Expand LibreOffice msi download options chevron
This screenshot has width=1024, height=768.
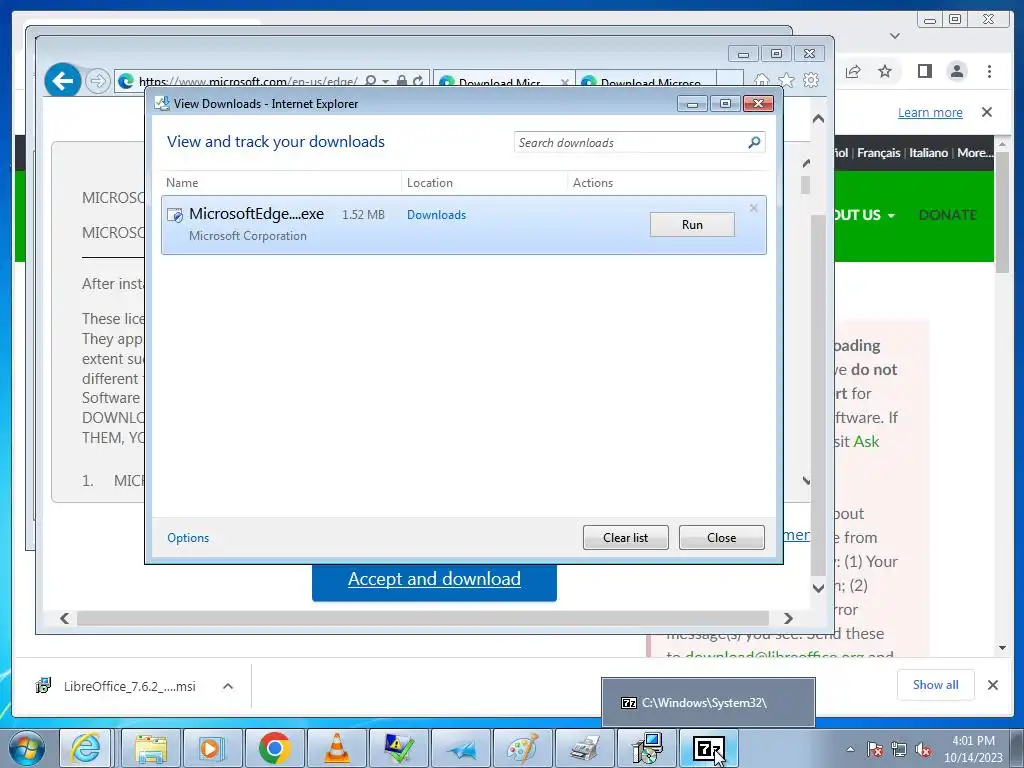[x=228, y=686]
